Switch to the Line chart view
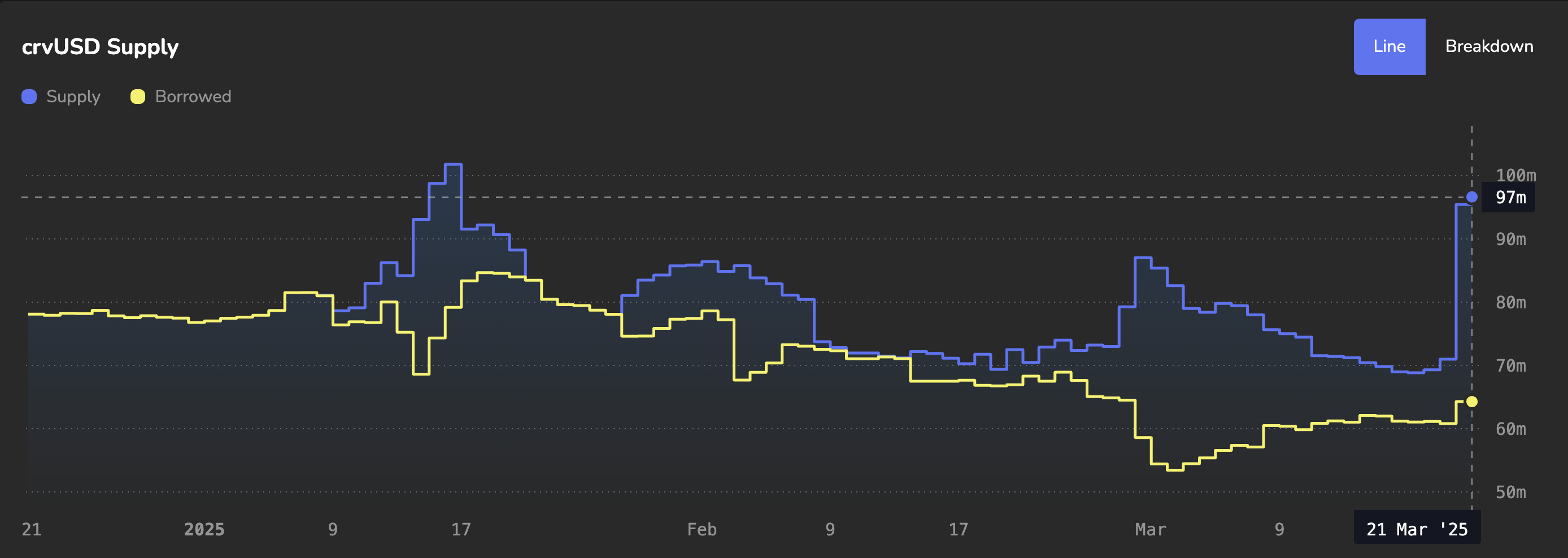This screenshot has width=1568, height=558. (x=1389, y=47)
